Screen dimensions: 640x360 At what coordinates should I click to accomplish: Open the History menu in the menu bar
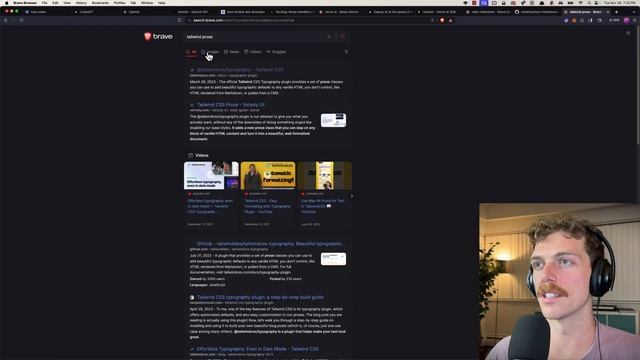click(x=81, y=3)
